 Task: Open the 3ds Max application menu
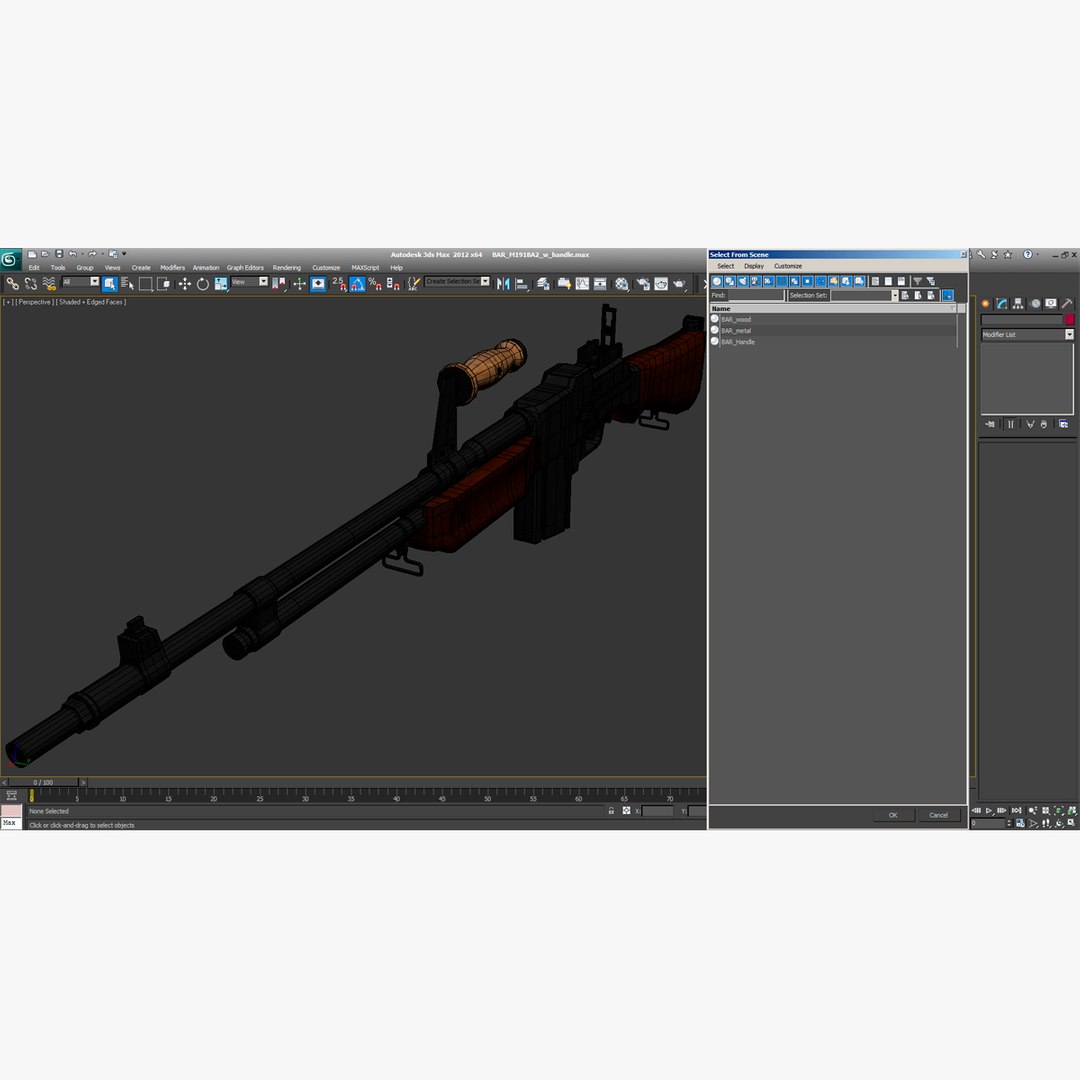coord(10,259)
